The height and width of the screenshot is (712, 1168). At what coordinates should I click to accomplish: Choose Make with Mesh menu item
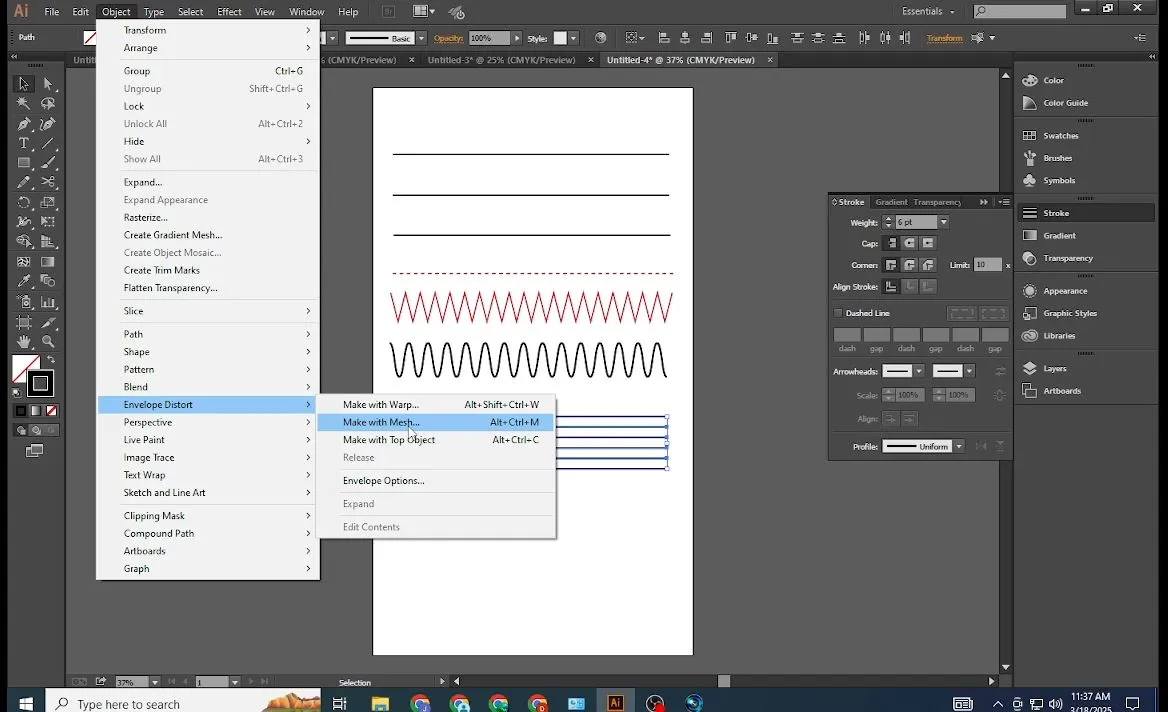436,422
